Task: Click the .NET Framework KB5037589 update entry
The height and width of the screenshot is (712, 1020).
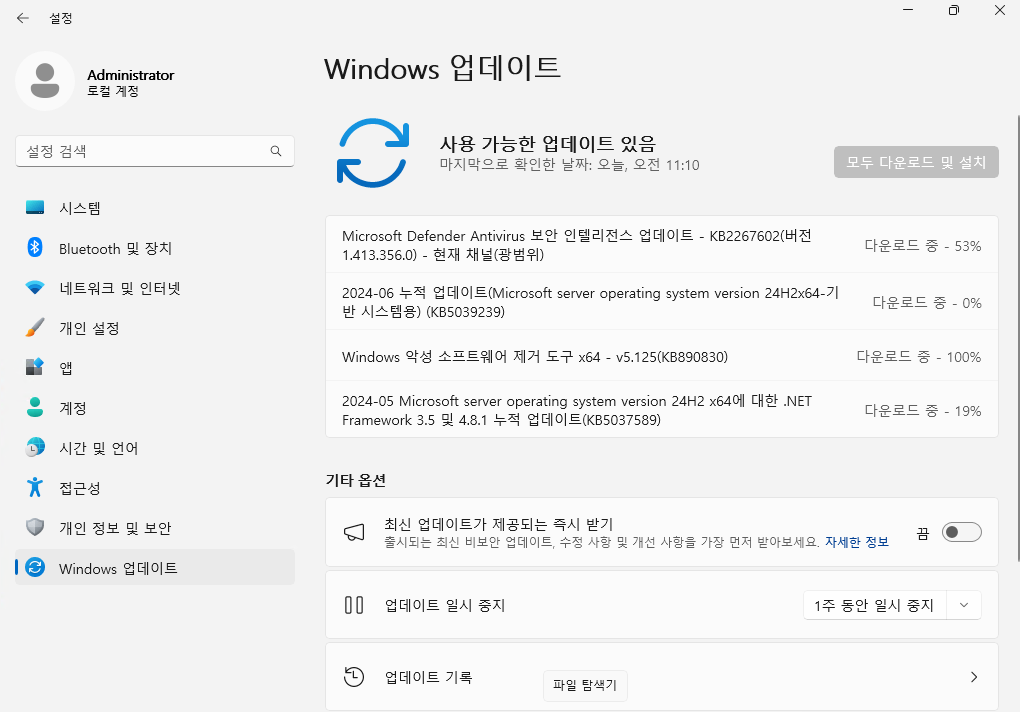Action: click(x=662, y=410)
